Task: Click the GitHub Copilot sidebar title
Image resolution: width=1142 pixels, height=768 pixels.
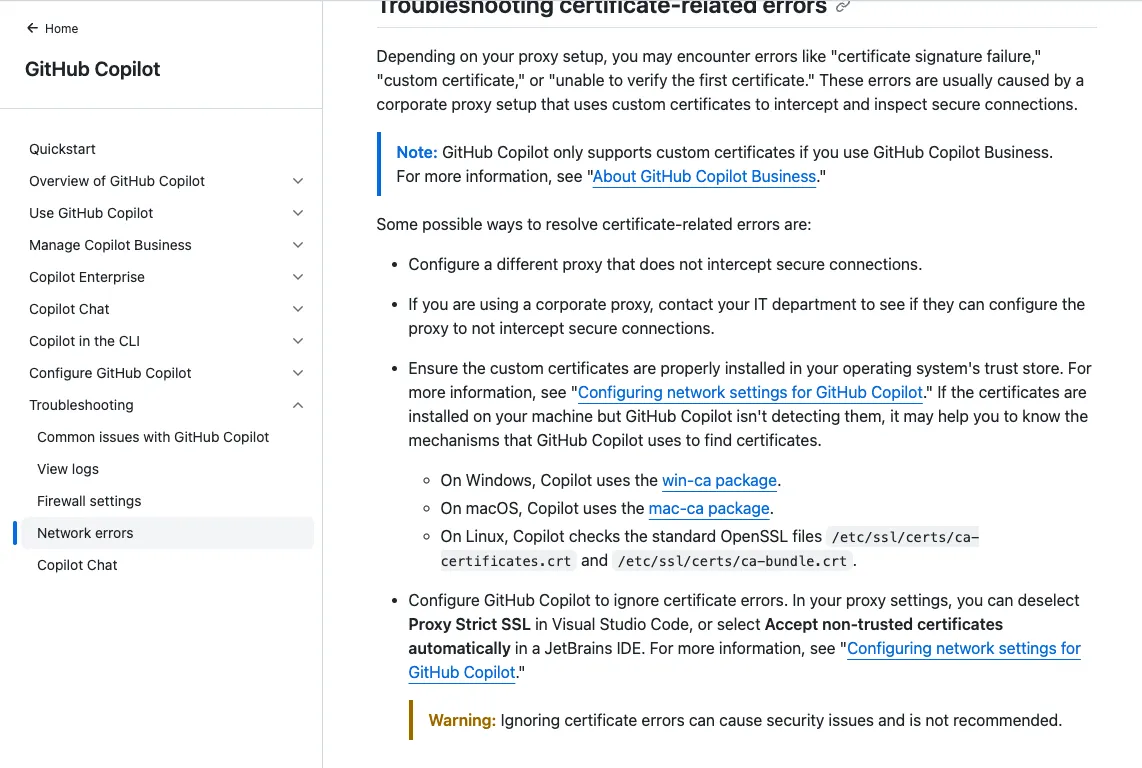Action: coord(93,69)
